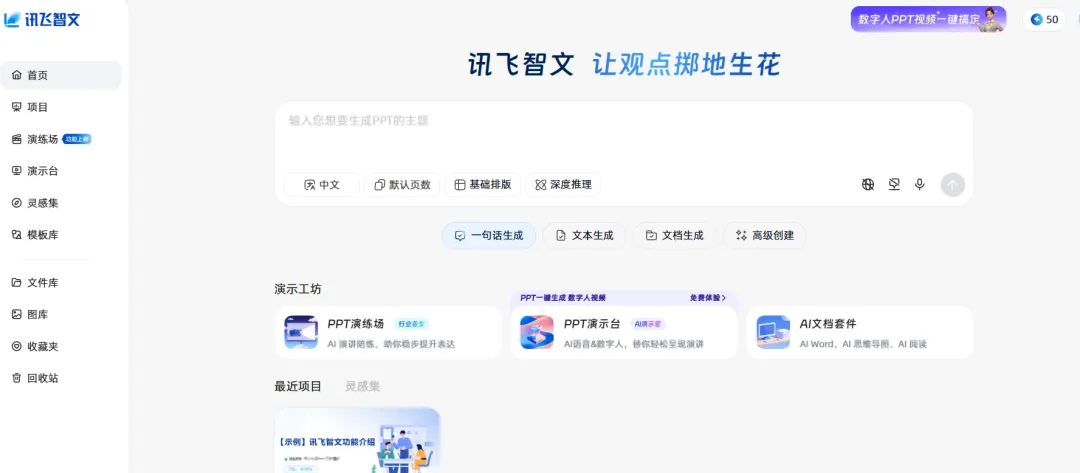Open the 默认页数 dropdown
The image size is (1080, 473).
(x=402, y=185)
